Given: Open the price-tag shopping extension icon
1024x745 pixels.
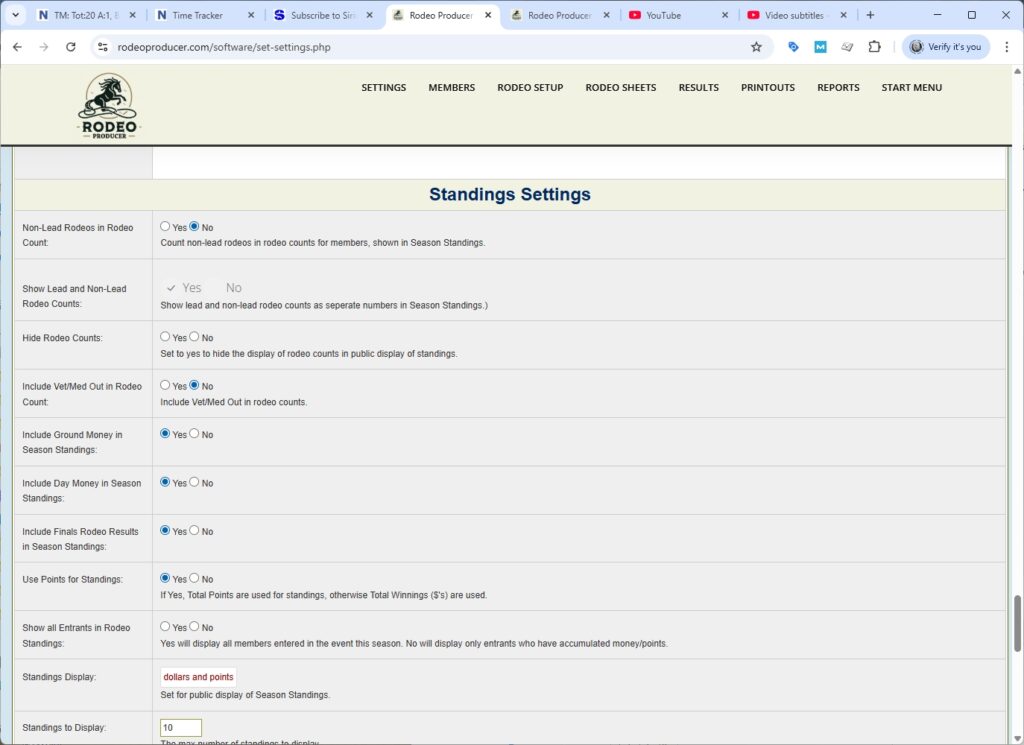Looking at the screenshot, I should [x=793, y=46].
